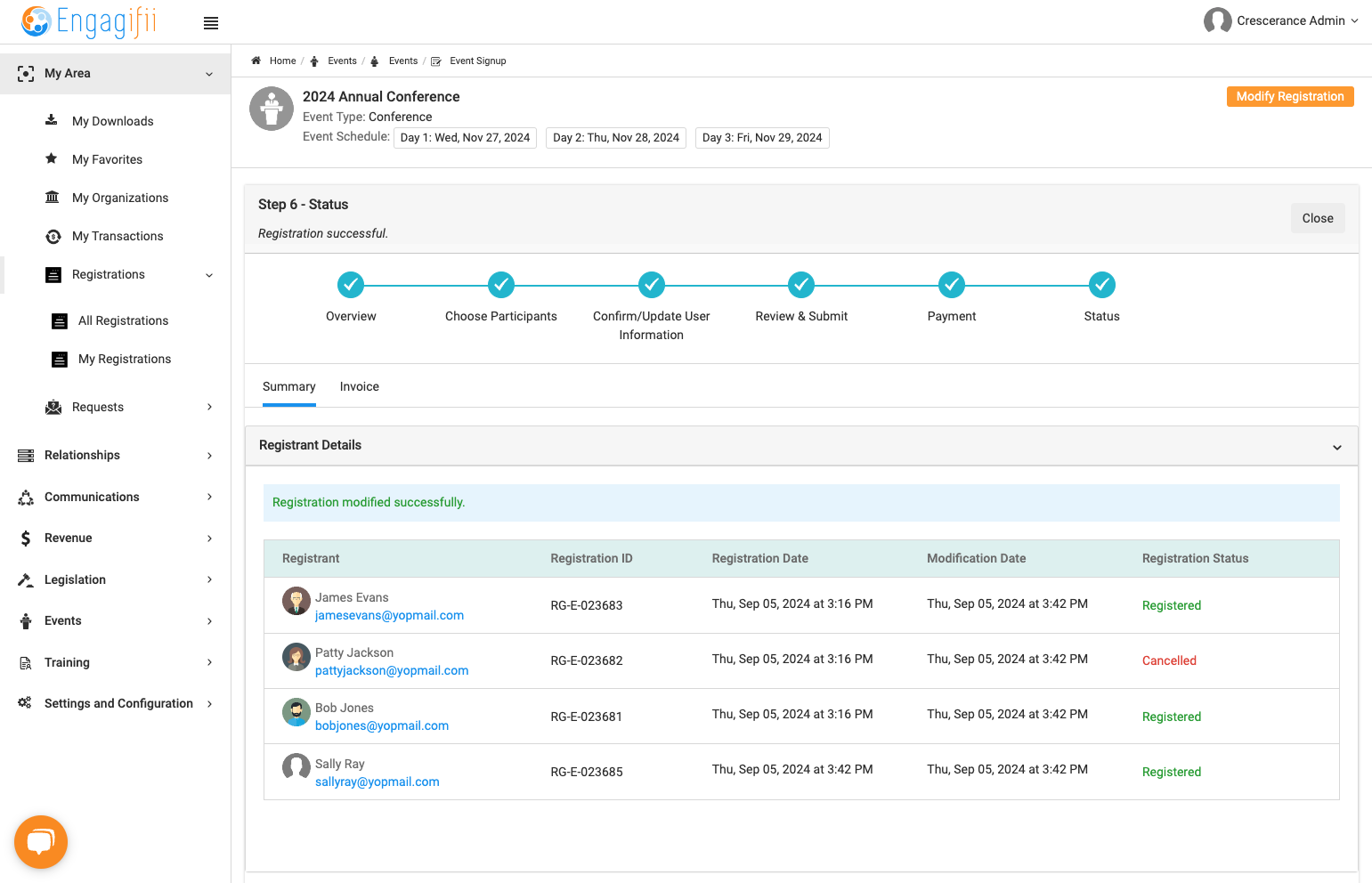This screenshot has width=1372, height=883.
Task: Click the My Transactions icon
Action: (53, 236)
